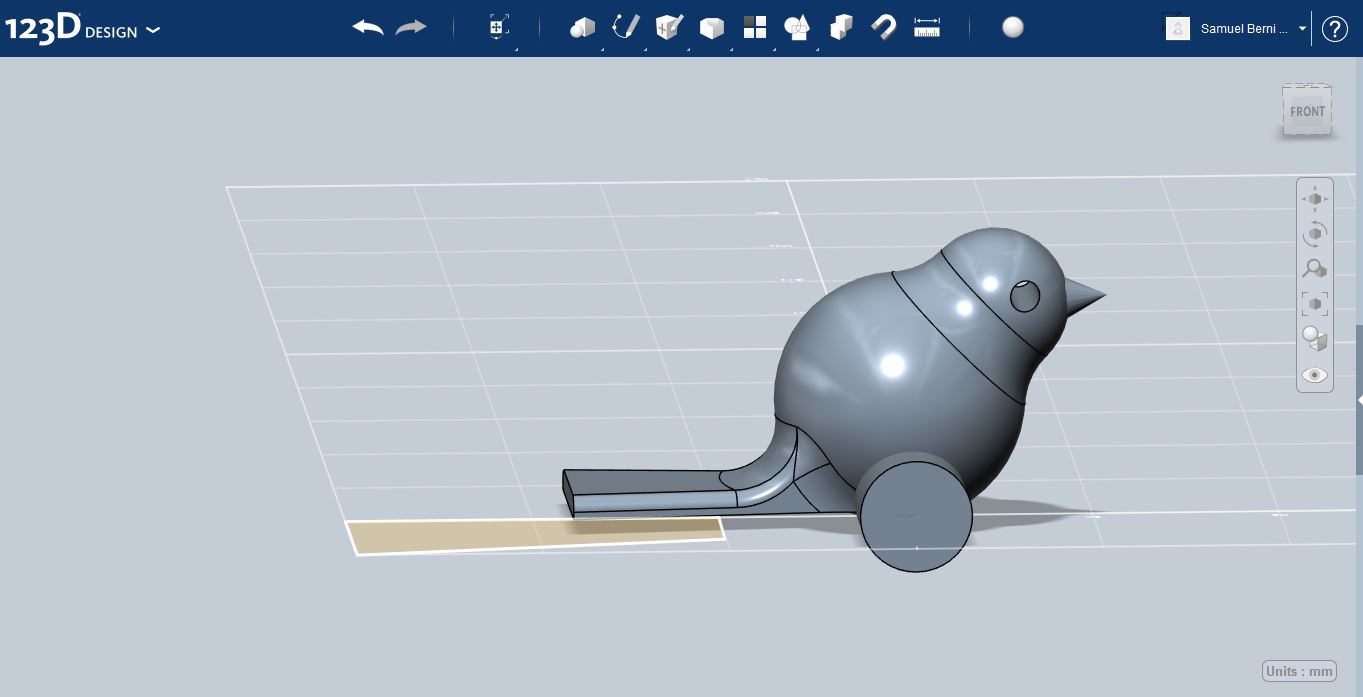Viewport: 1363px width, 697px height.
Task: Open the Primitives shapes menu icon
Action: click(582, 28)
